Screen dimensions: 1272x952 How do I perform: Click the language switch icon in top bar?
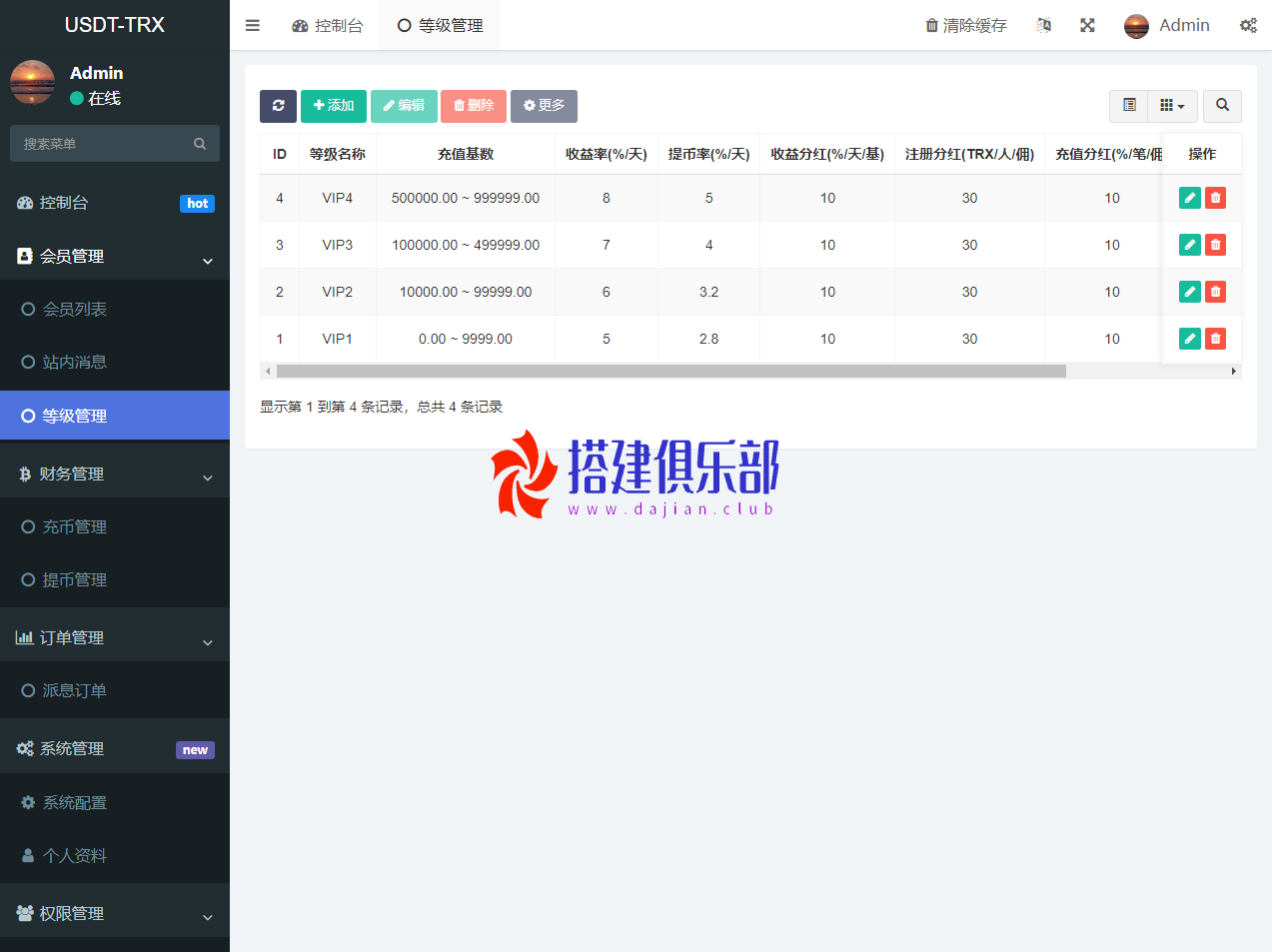1044,26
